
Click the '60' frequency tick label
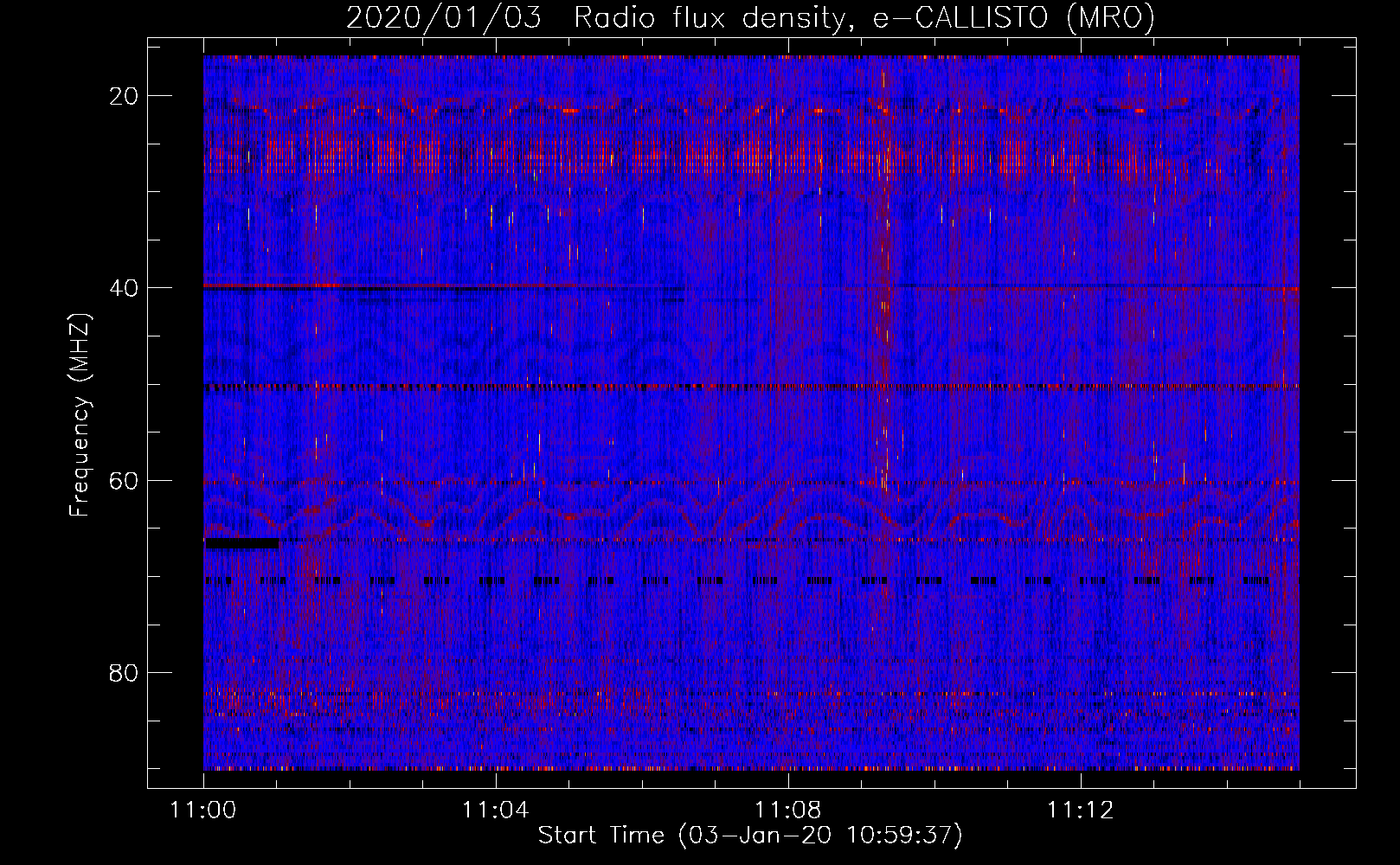click(x=125, y=480)
